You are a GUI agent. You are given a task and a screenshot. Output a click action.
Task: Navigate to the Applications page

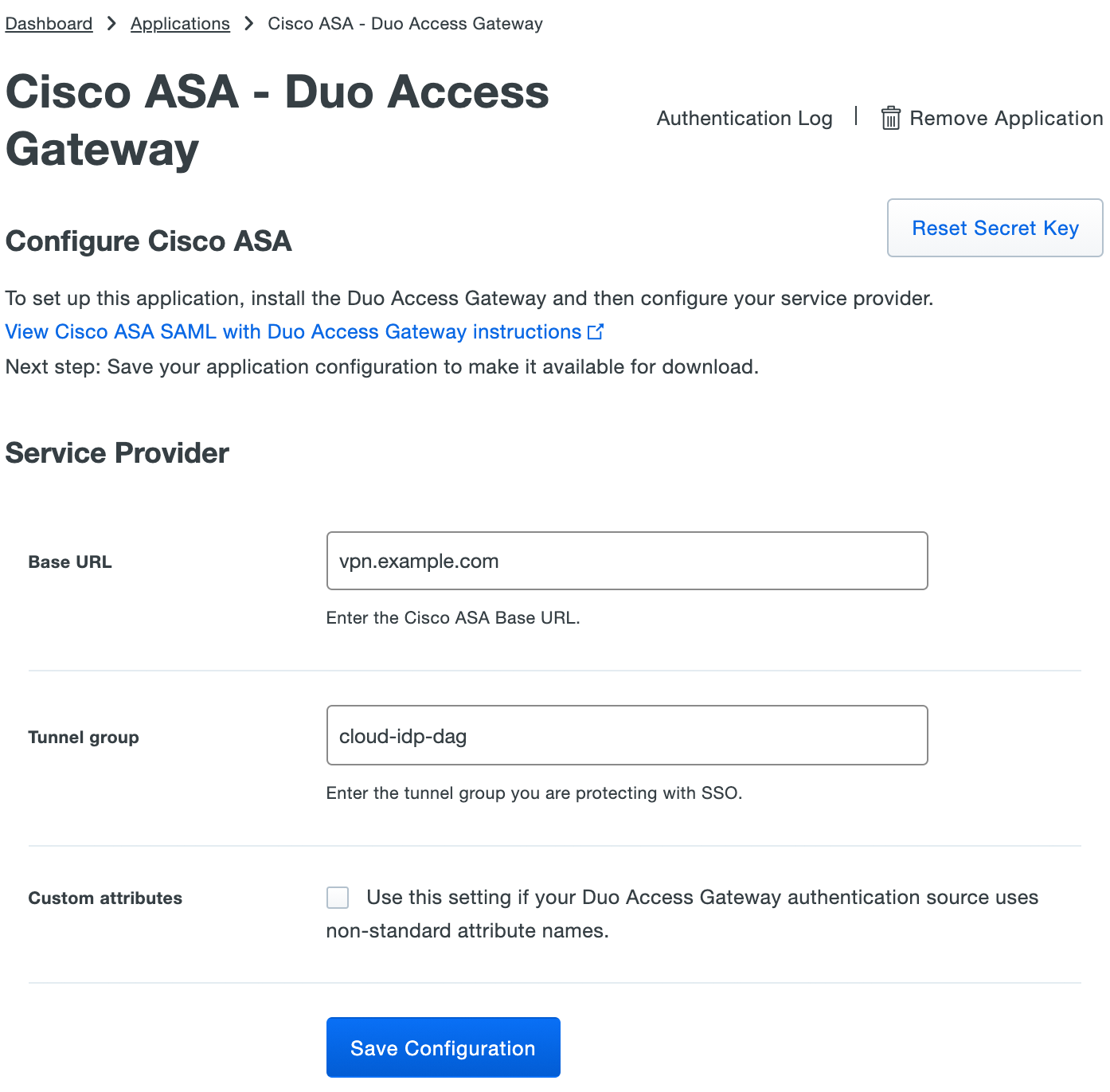[180, 23]
